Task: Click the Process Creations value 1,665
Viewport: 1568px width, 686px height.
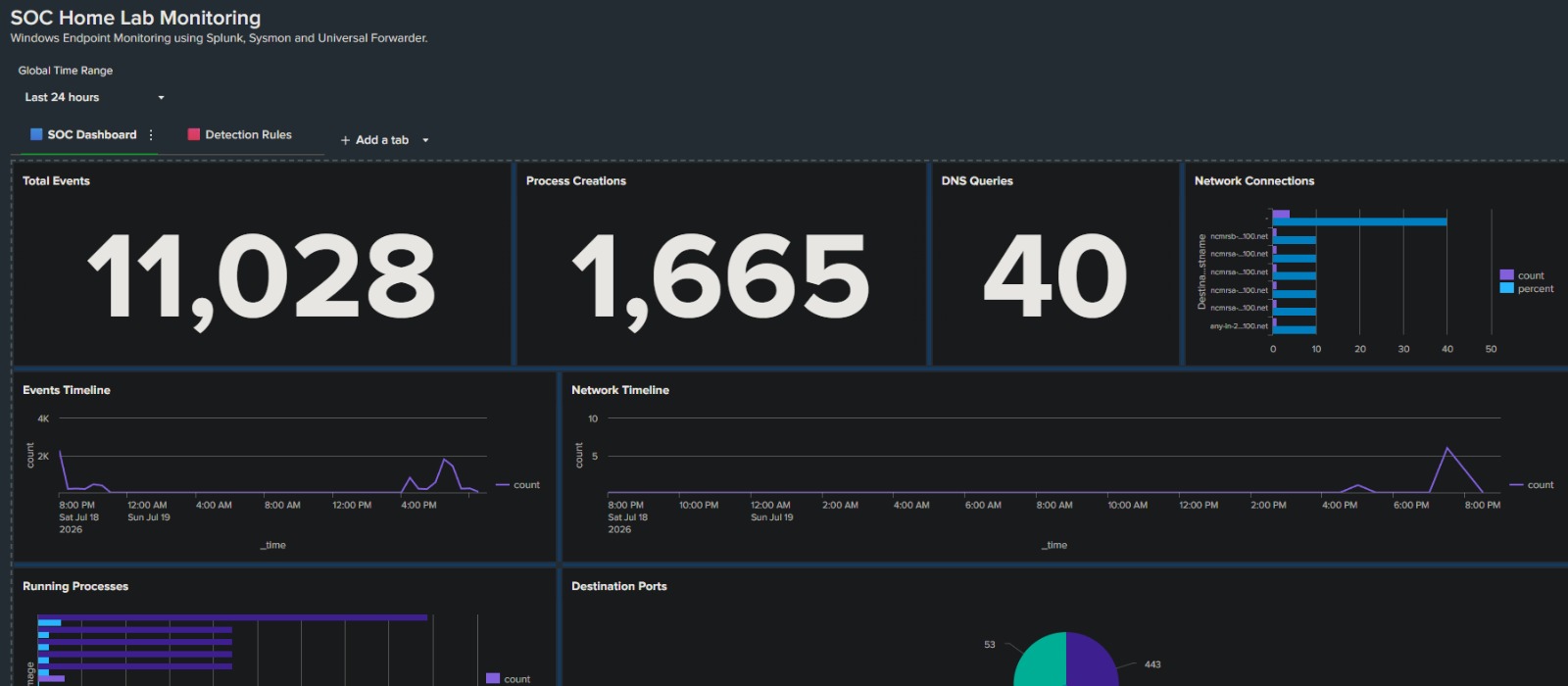Action: pyautogui.click(x=720, y=278)
